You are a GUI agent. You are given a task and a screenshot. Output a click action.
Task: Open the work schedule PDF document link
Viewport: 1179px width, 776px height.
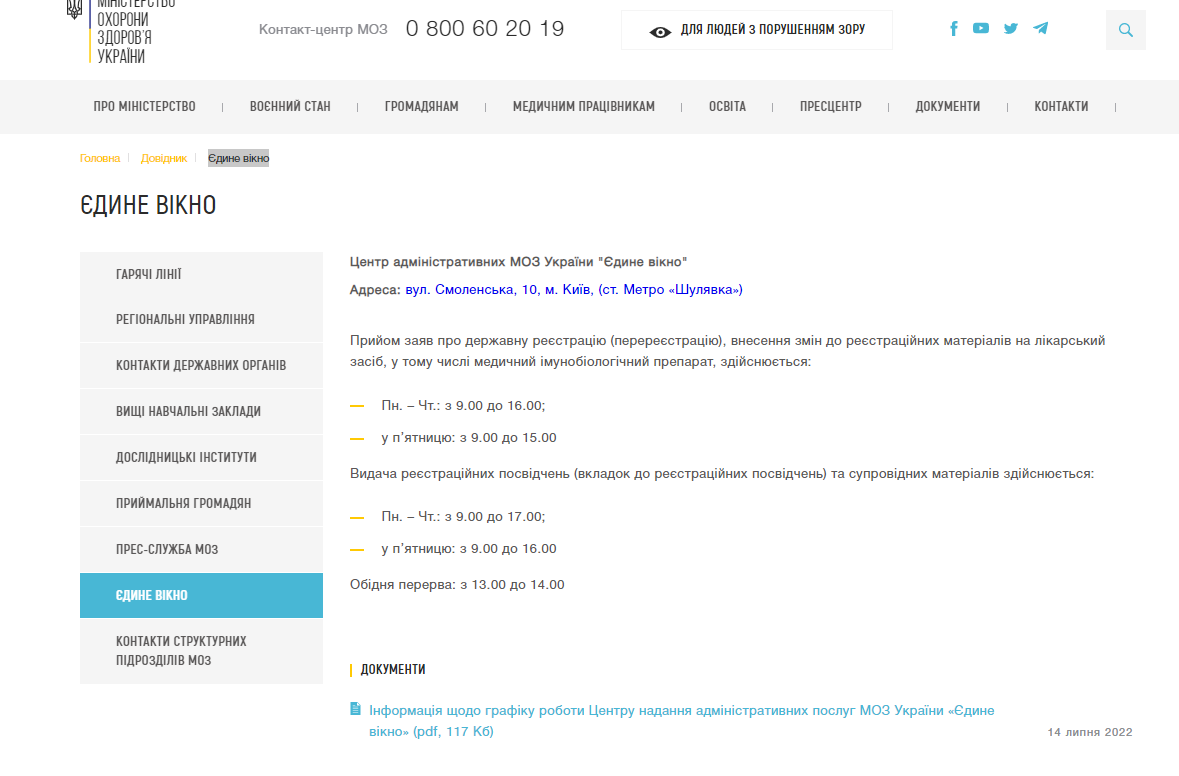[x=681, y=720]
